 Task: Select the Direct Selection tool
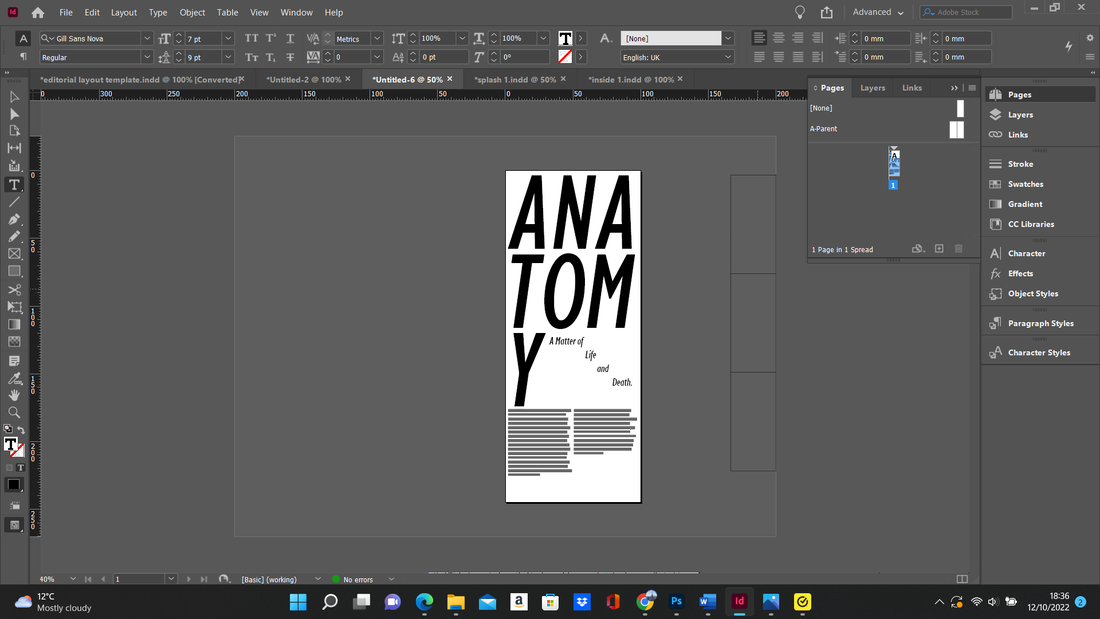pos(14,114)
